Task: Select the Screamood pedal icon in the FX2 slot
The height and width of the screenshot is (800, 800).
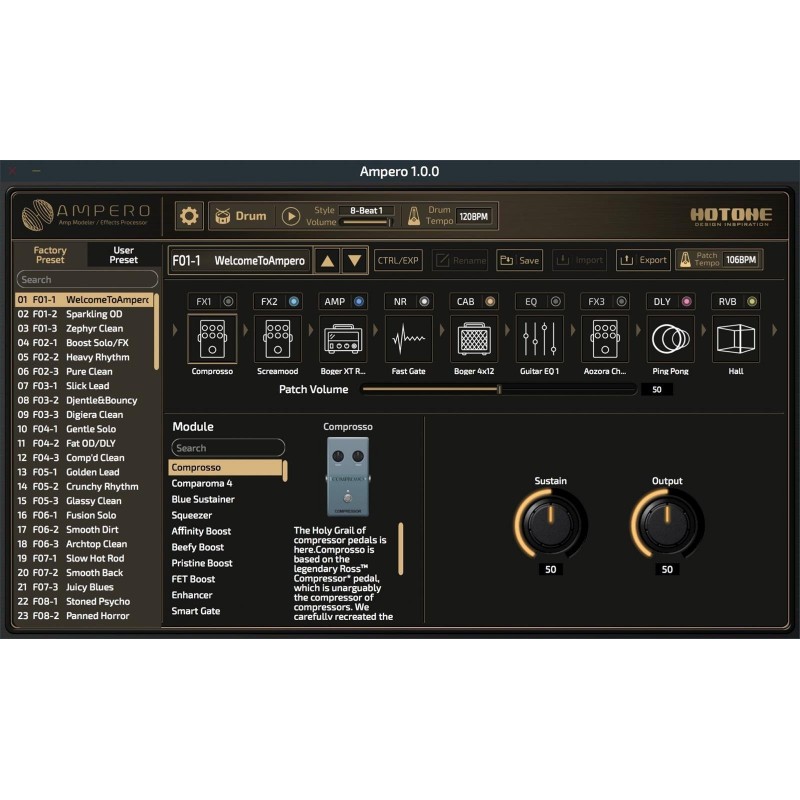Action: [277, 339]
